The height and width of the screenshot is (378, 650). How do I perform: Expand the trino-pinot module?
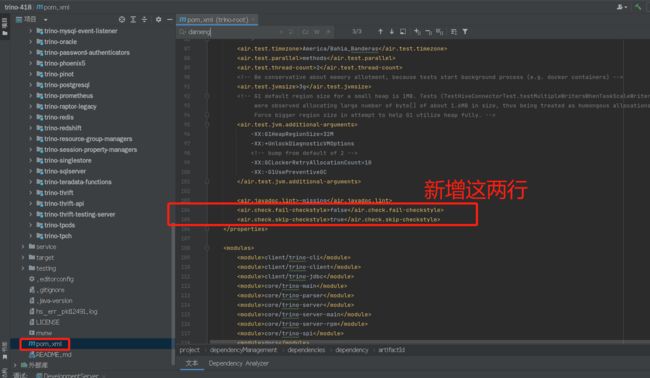pos(30,74)
